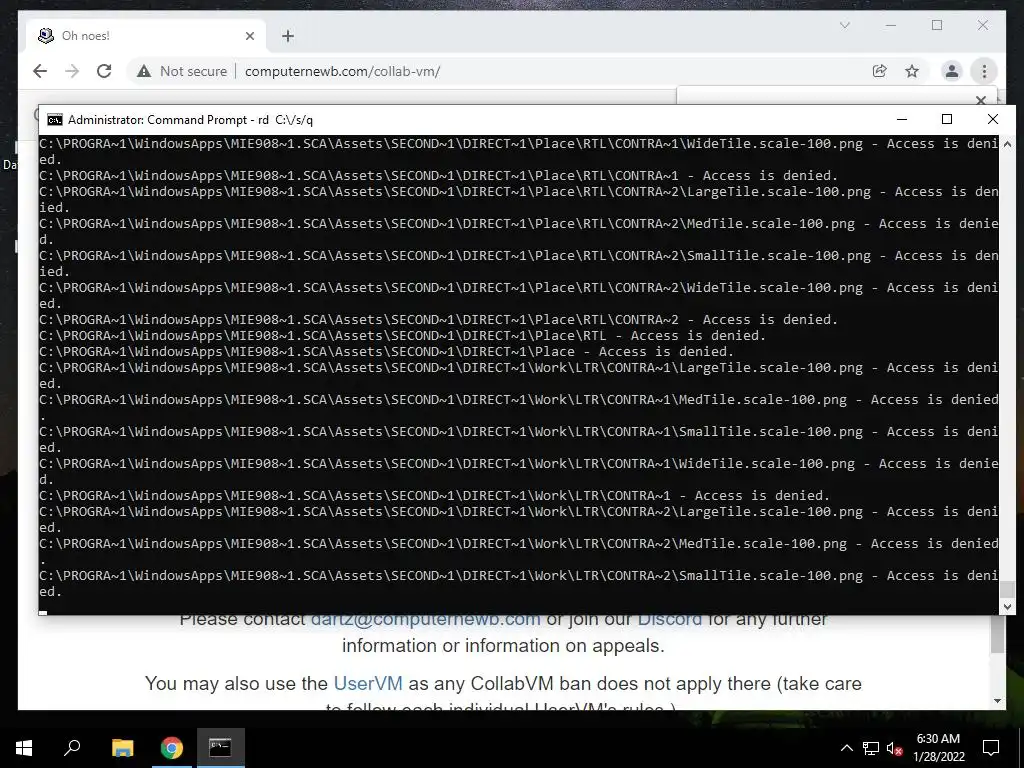Open the notification center icon
Viewport: 1024px width, 768px height.
click(991, 748)
